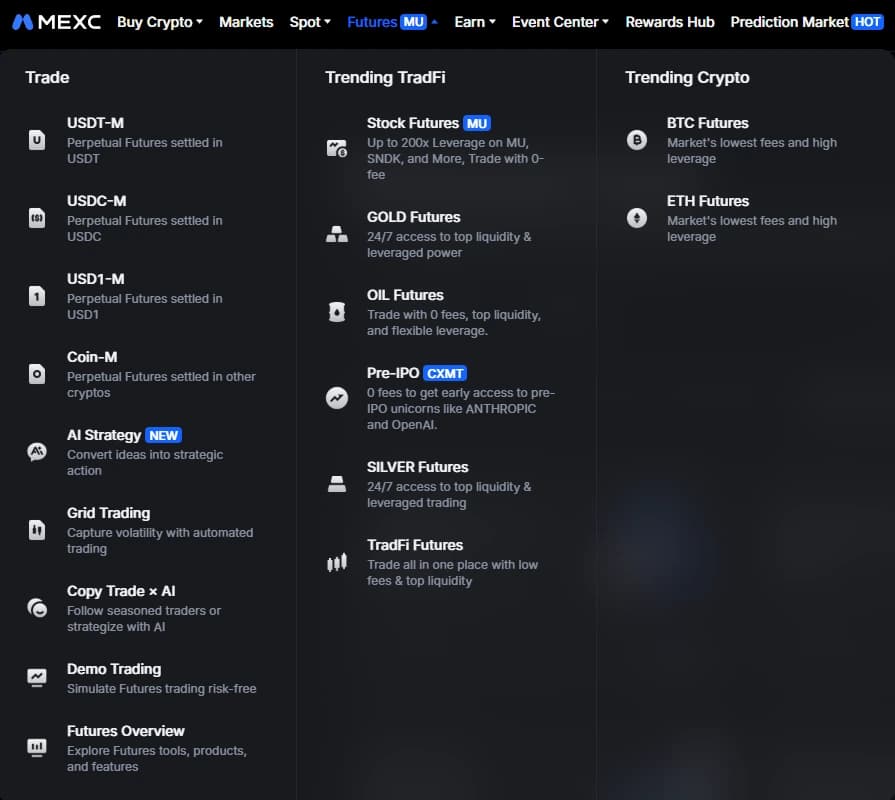Click 'Capture volatility with automated trading' text
Image resolution: width=895 pixels, height=800 pixels.
coord(160,541)
